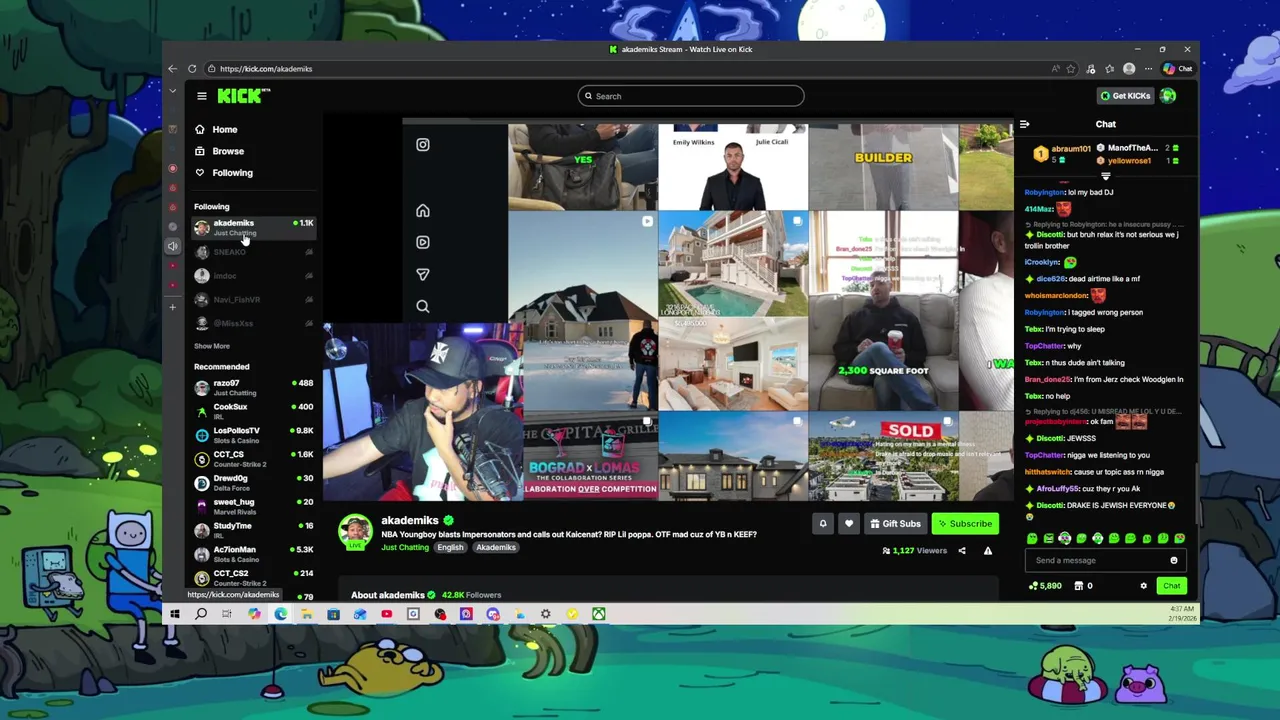
Task: Open recommended channel DrewdOg
Action: [254, 483]
